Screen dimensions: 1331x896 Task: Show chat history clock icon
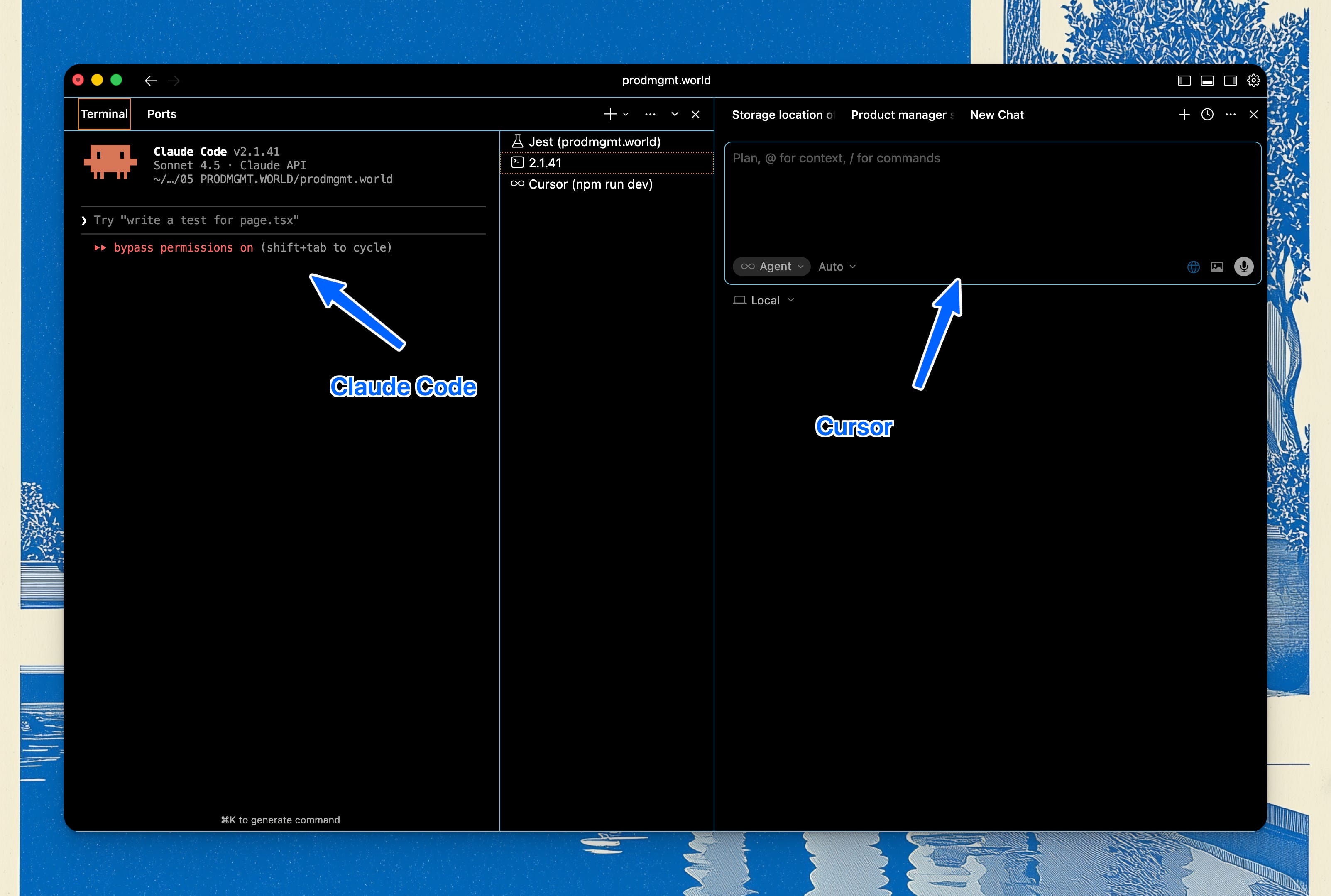(x=1207, y=114)
